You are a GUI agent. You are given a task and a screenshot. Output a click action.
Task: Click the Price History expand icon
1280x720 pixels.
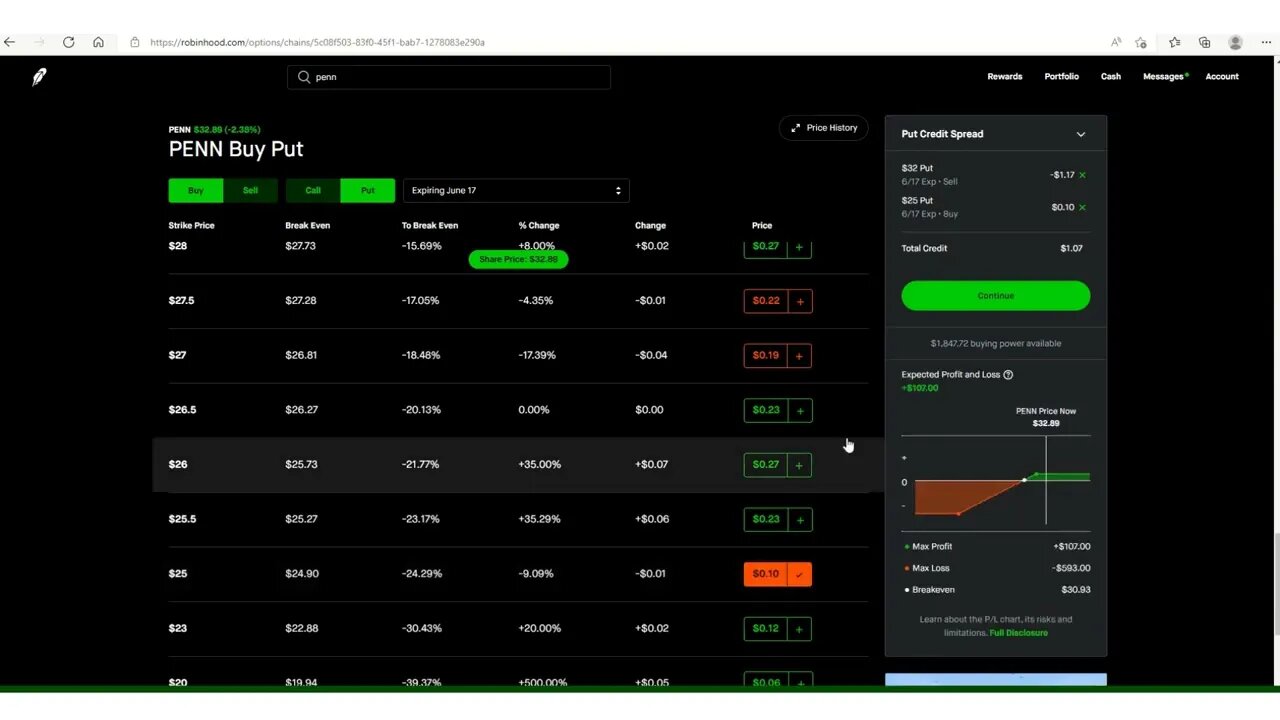(x=796, y=128)
